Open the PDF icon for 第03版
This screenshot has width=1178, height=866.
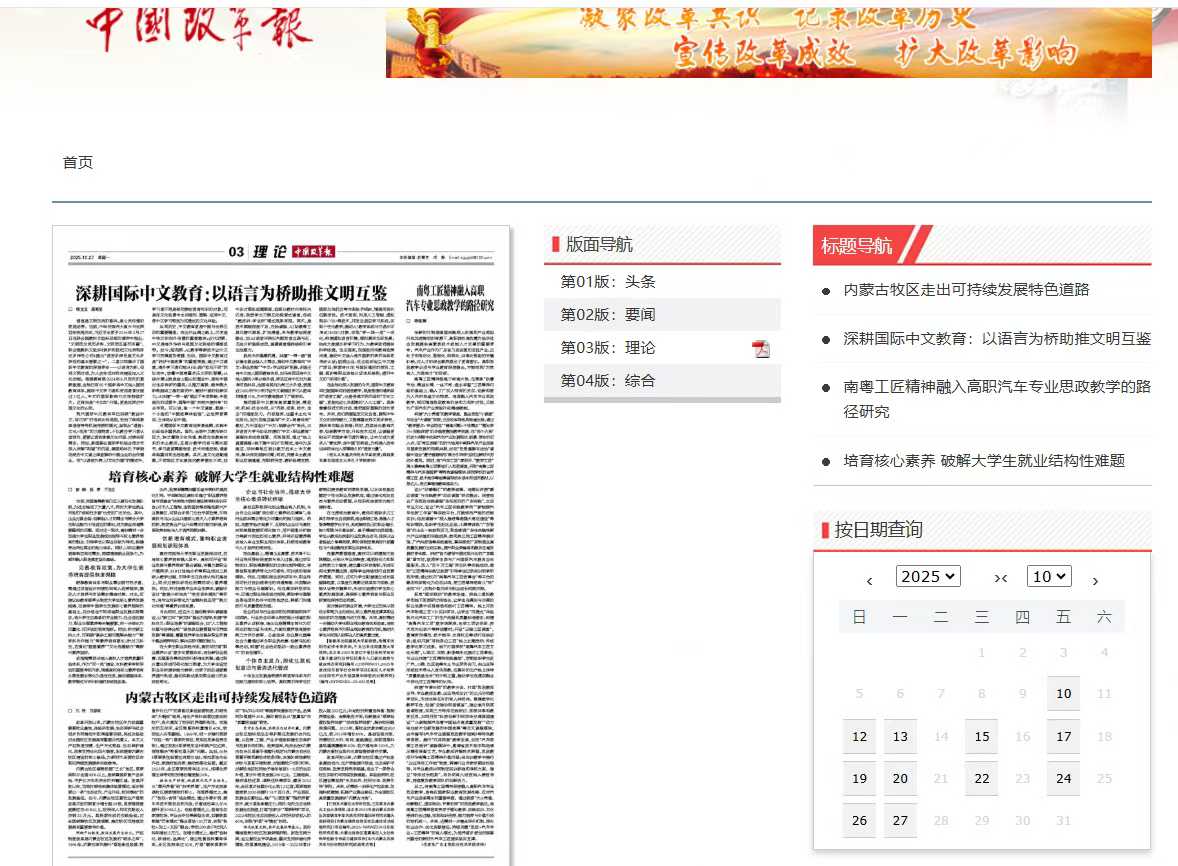pyautogui.click(x=761, y=349)
